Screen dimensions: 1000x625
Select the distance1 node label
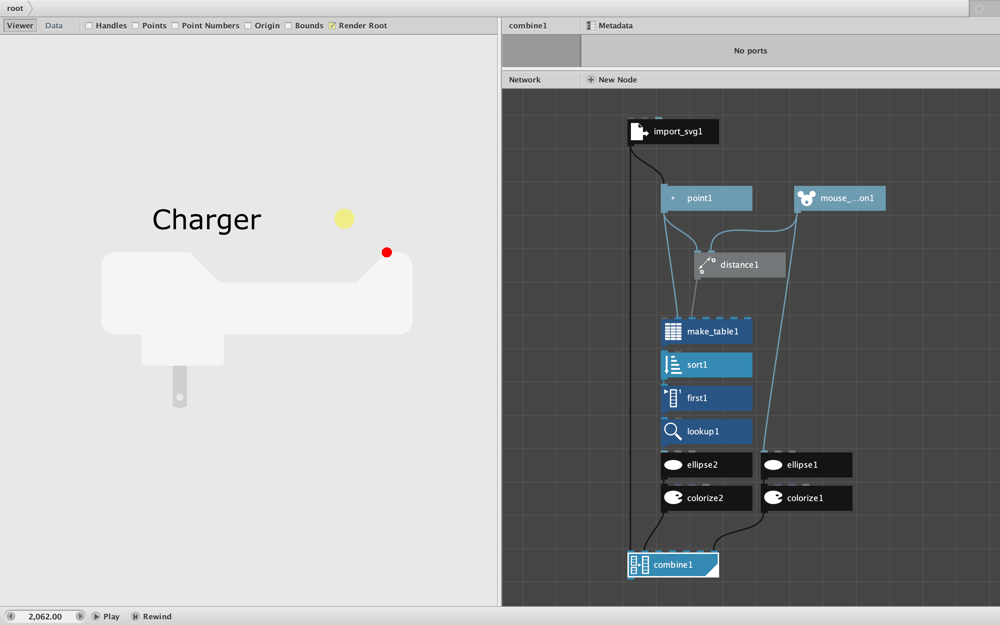pyautogui.click(x=739, y=265)
